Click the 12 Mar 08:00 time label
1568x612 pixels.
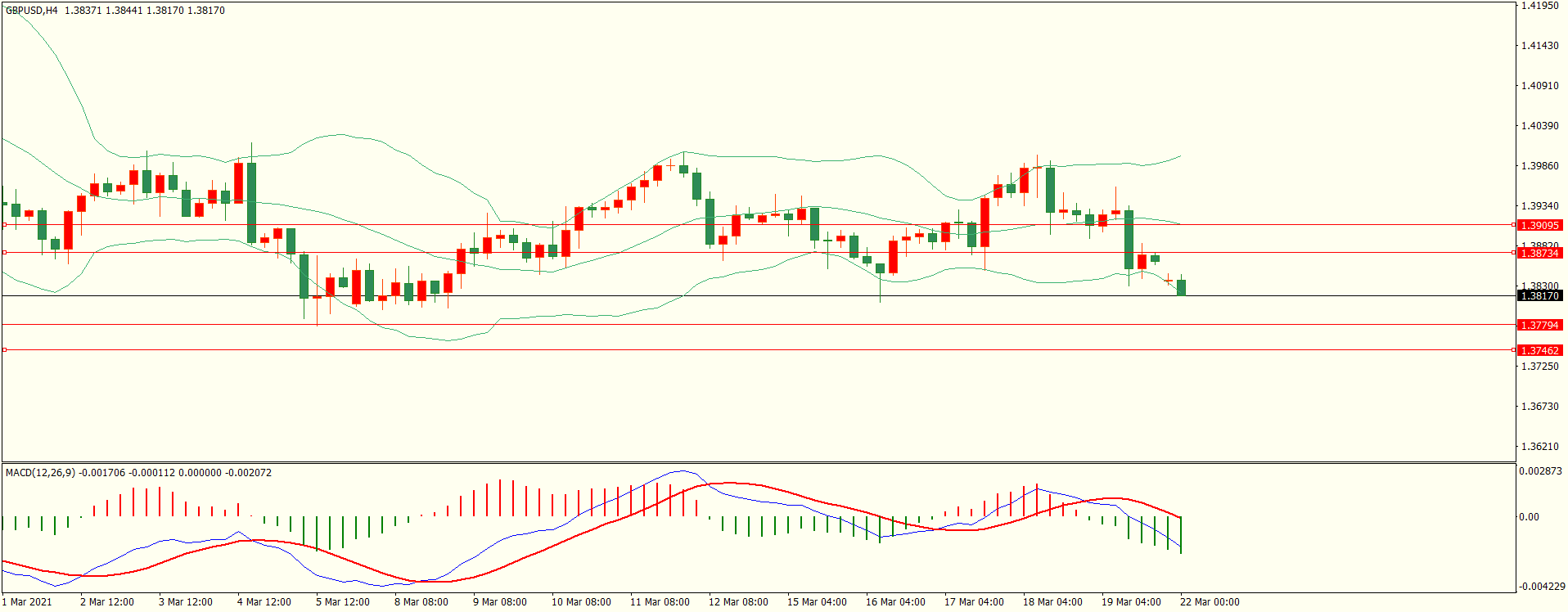738,602
